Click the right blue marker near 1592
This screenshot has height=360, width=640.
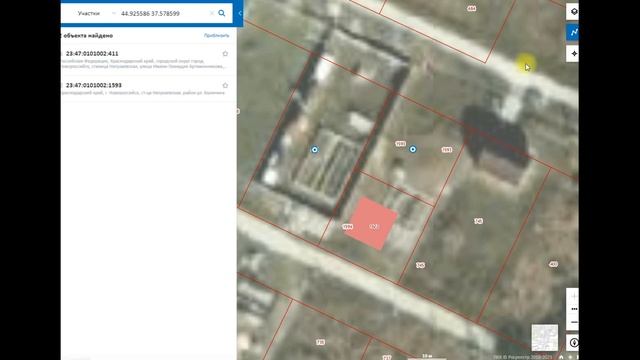click(413, 149)
